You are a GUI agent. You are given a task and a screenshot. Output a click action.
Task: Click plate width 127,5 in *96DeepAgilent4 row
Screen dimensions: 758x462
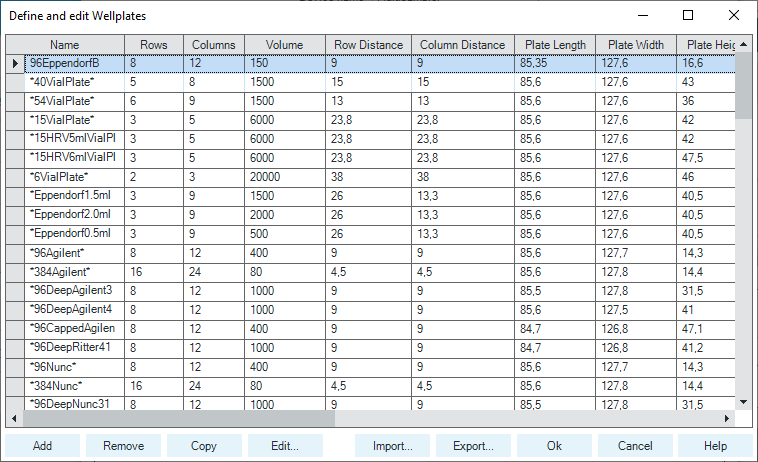(636, 310)
